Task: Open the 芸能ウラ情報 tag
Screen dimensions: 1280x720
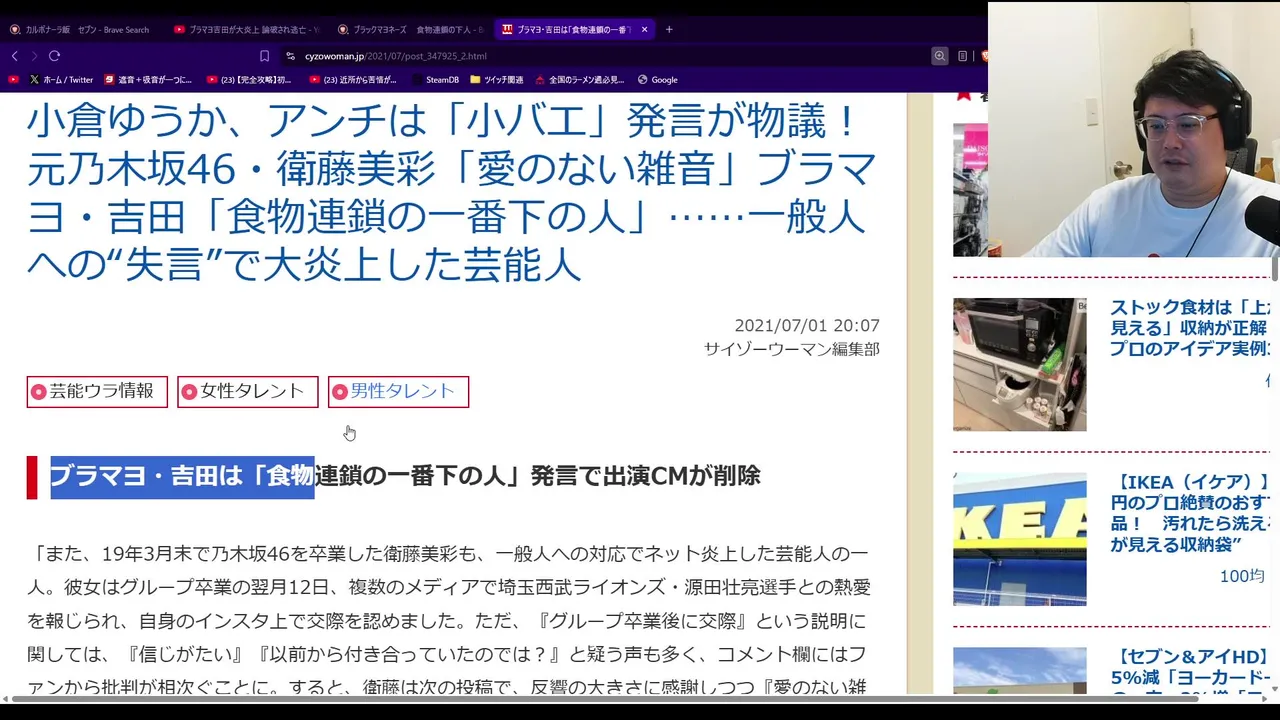Action: (97, 391)
